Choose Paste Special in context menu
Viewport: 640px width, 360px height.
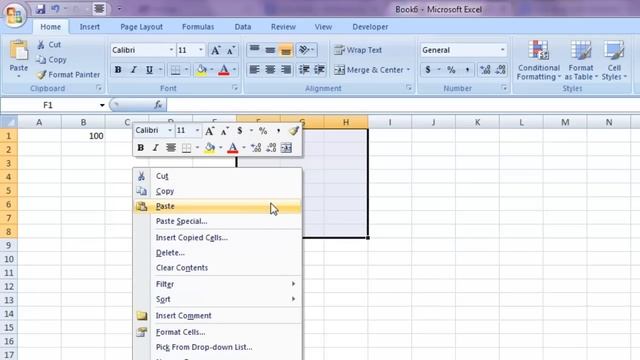pos(218,221)
